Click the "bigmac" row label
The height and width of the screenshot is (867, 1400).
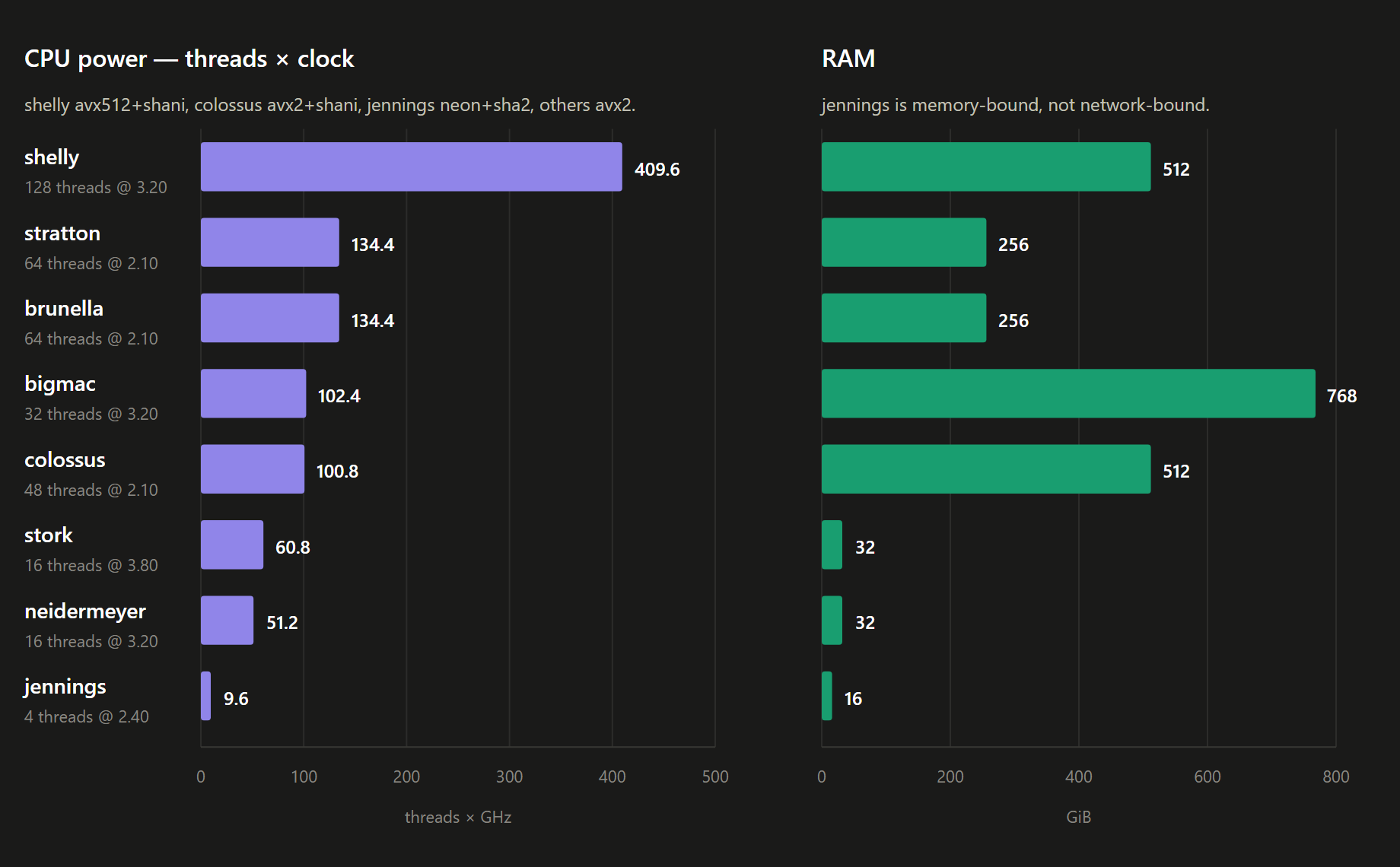(x=60, y=384)
